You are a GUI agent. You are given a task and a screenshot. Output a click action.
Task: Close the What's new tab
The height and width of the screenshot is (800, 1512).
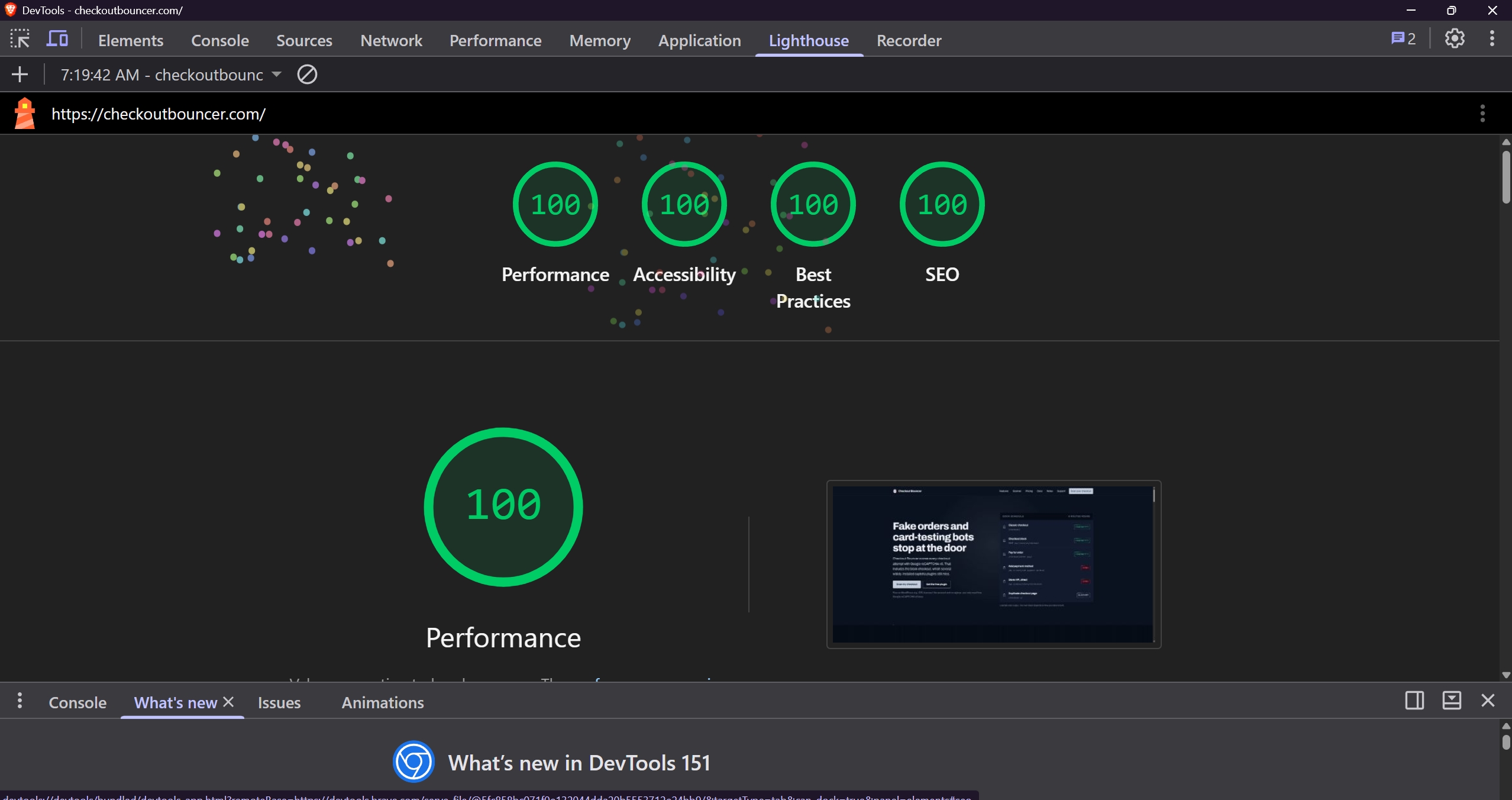228,702
